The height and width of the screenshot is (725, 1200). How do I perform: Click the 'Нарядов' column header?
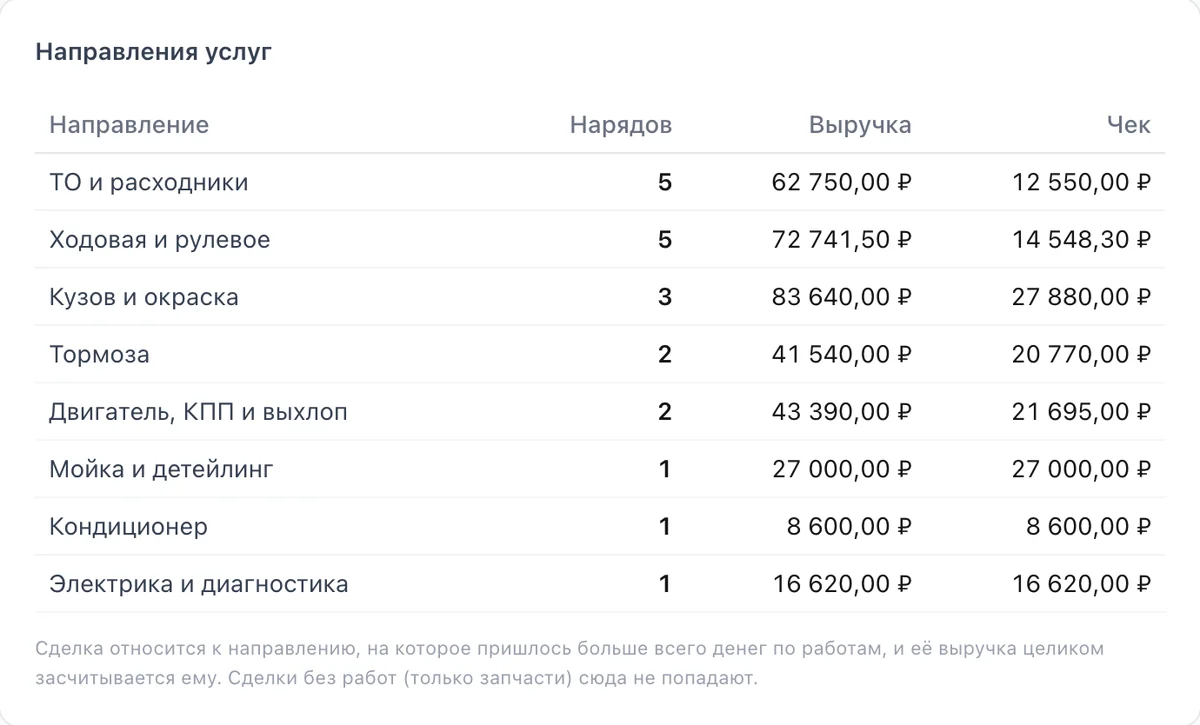621,125
